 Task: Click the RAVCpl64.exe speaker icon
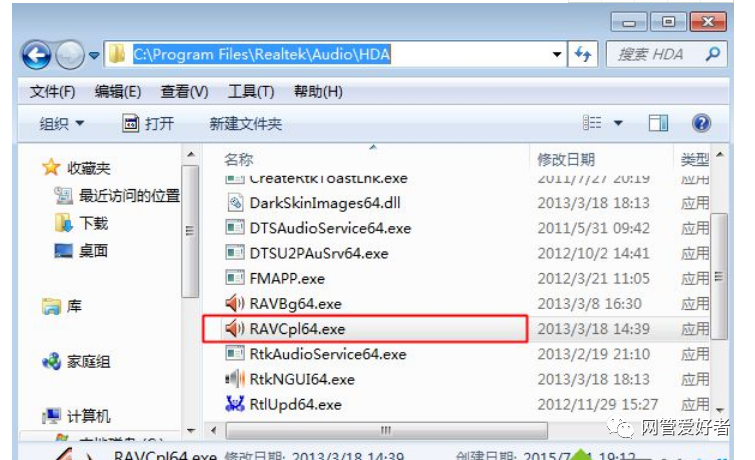pos(235,329)
